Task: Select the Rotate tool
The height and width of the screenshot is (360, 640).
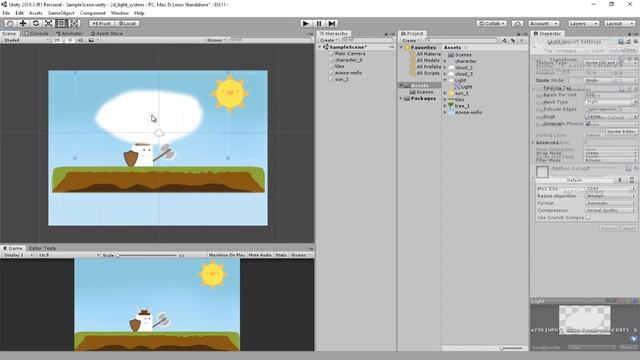Action: (36, 23)
